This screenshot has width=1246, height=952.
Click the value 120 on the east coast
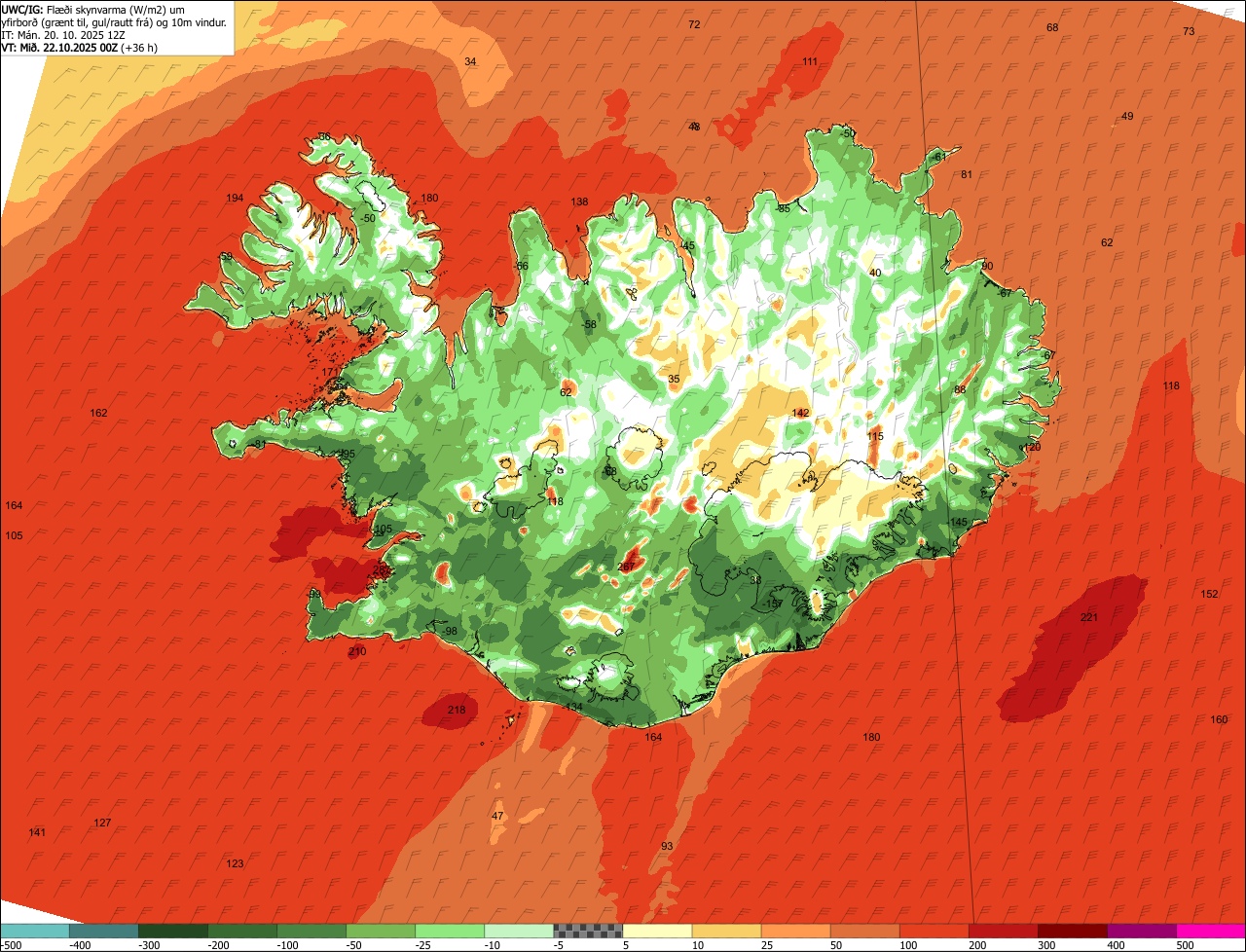pyautogui.click(x=1033, y=446)
